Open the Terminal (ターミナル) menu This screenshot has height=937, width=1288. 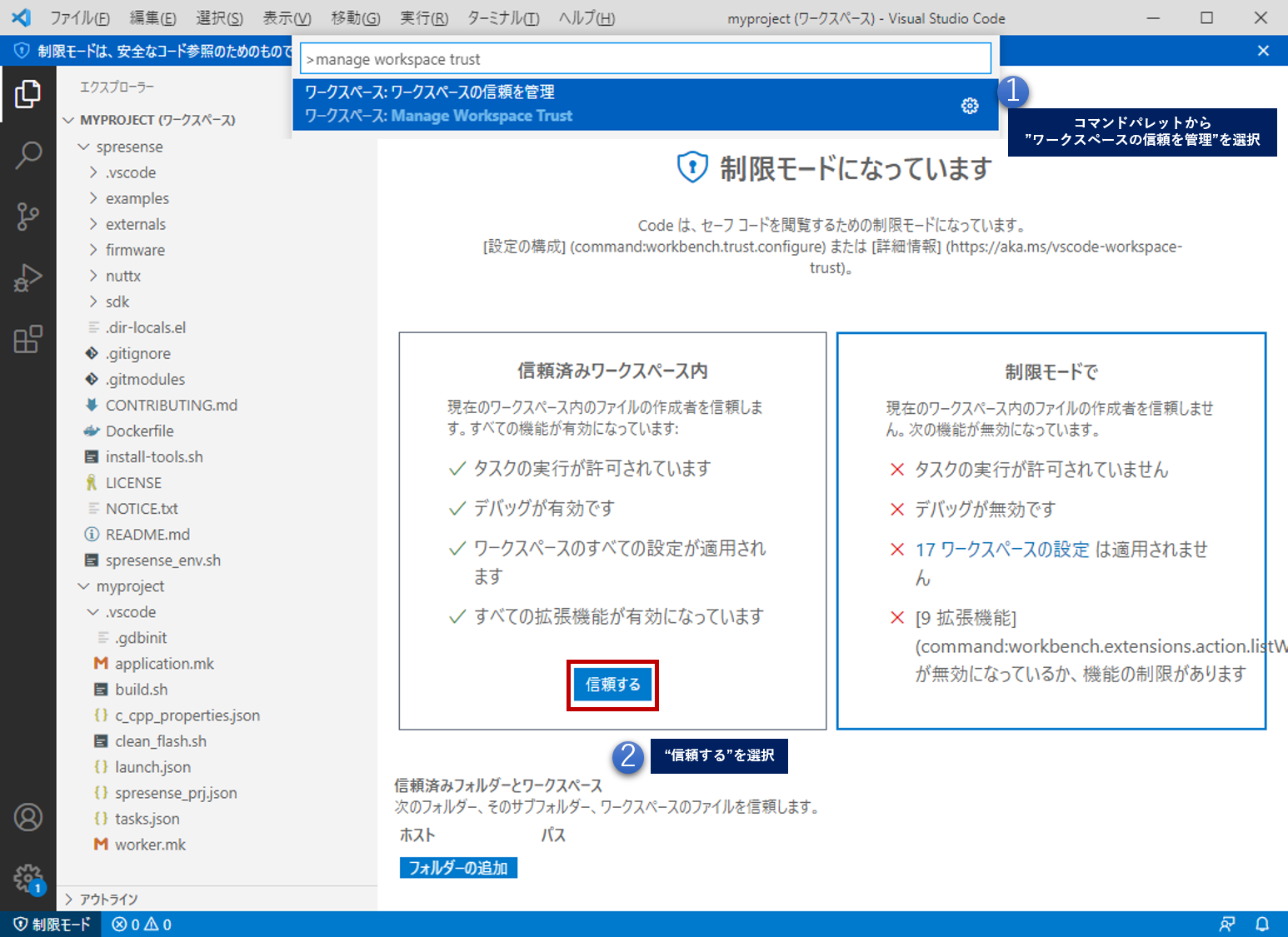pyautogui.click(x=502, y=17)
